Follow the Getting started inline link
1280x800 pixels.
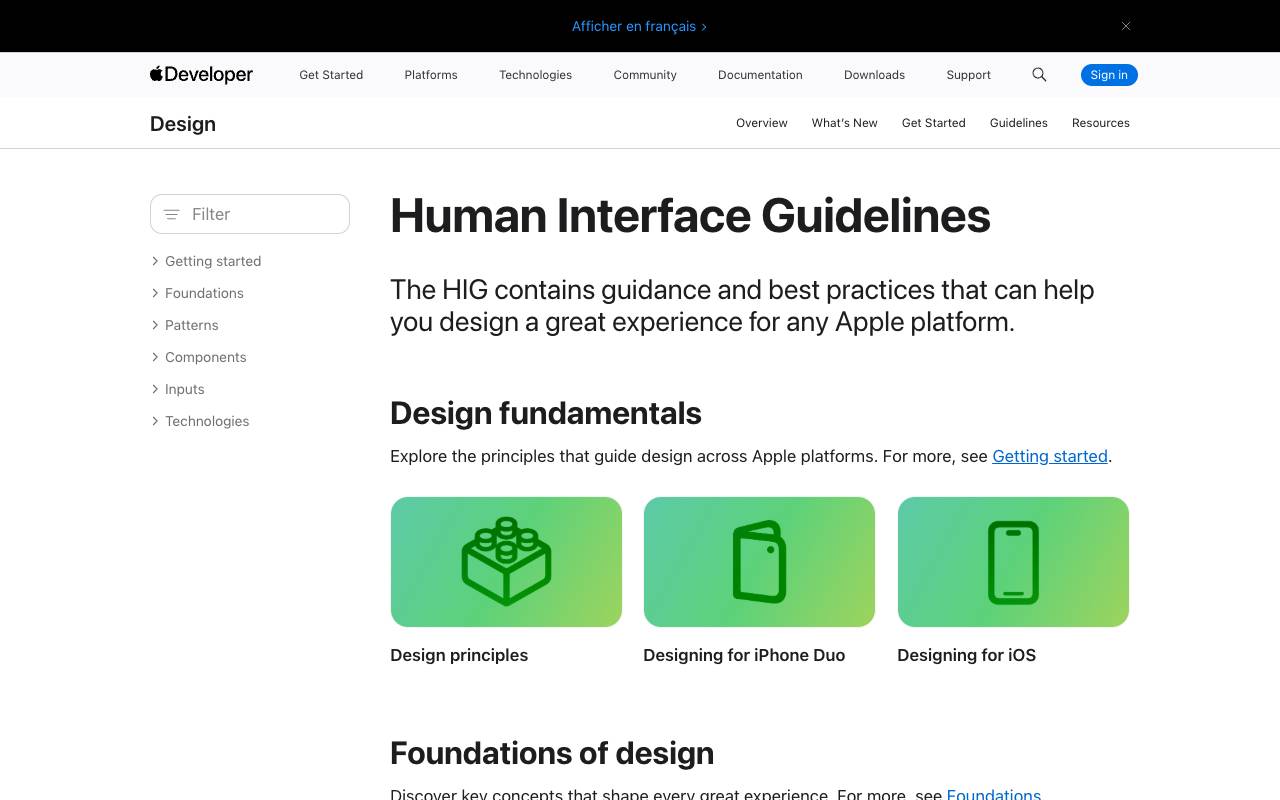[1050, 456]
